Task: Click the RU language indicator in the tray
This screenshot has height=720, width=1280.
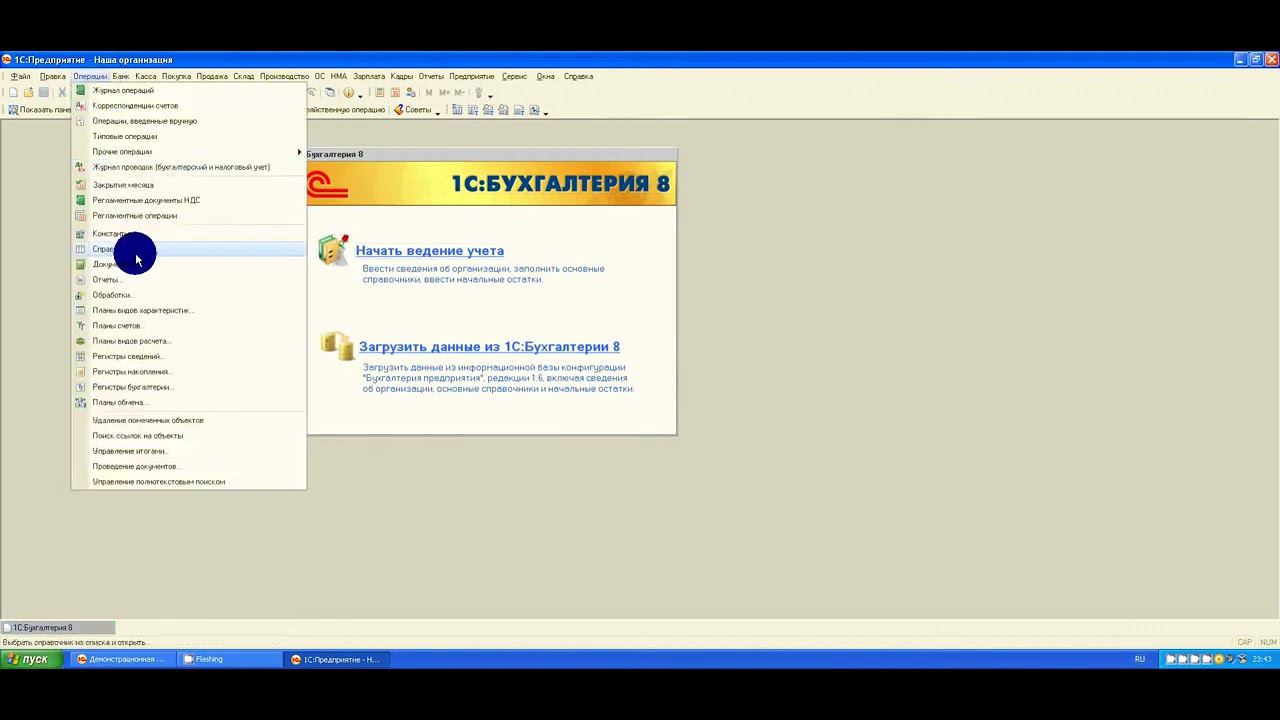Action: (1140, 659)
